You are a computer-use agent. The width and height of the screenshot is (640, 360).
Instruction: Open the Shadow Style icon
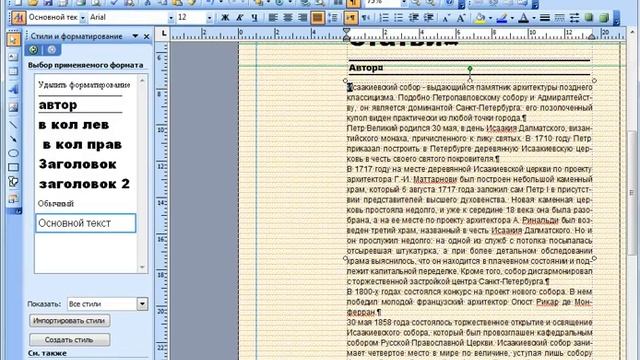(x=589, y=18)
